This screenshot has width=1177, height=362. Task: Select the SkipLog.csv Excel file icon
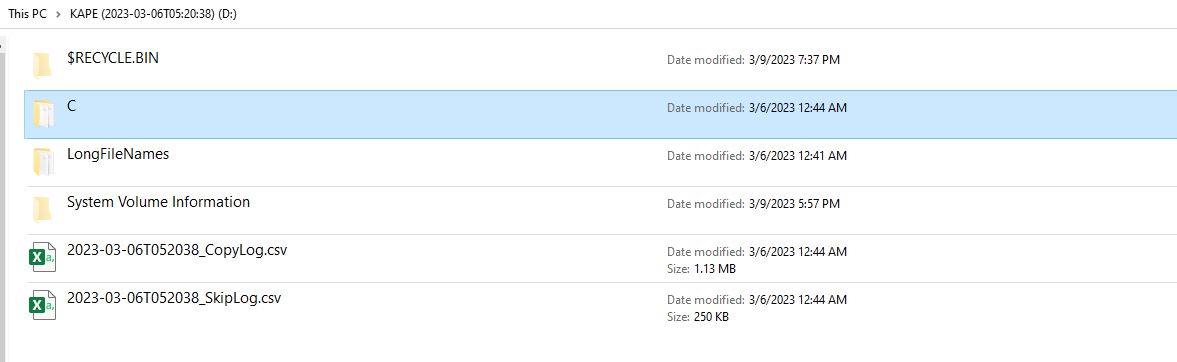42,305
